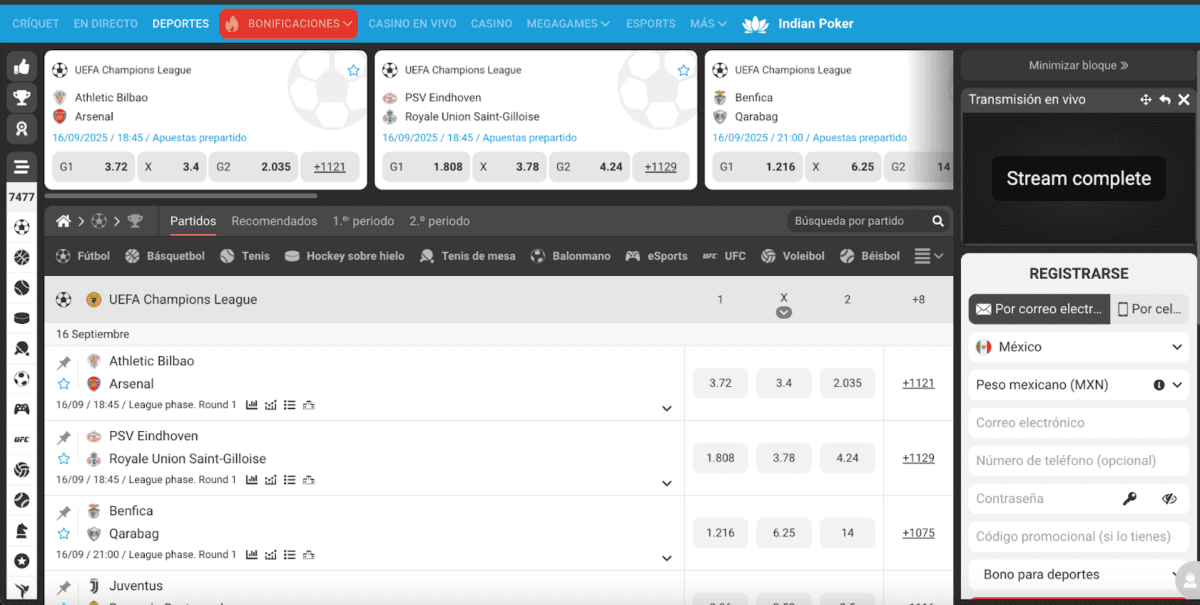Select the UFC icon in left sidebar
1200x605 pixels.
(x=21, y=439)
